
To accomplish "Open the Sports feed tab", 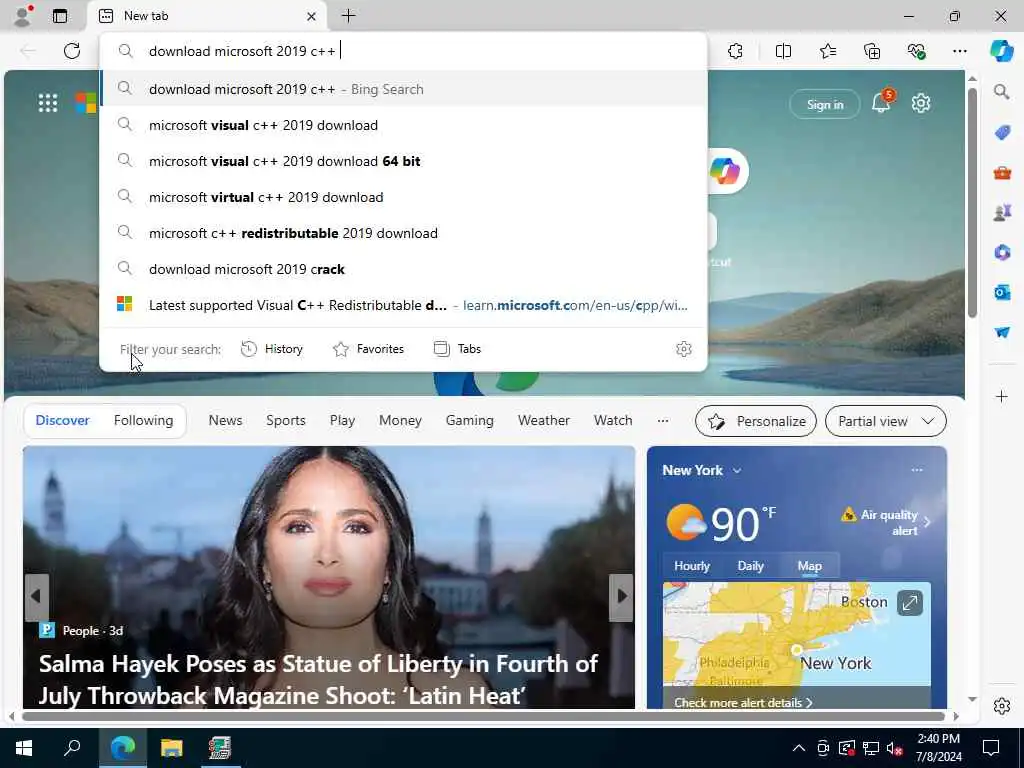I will click(285, 421).
